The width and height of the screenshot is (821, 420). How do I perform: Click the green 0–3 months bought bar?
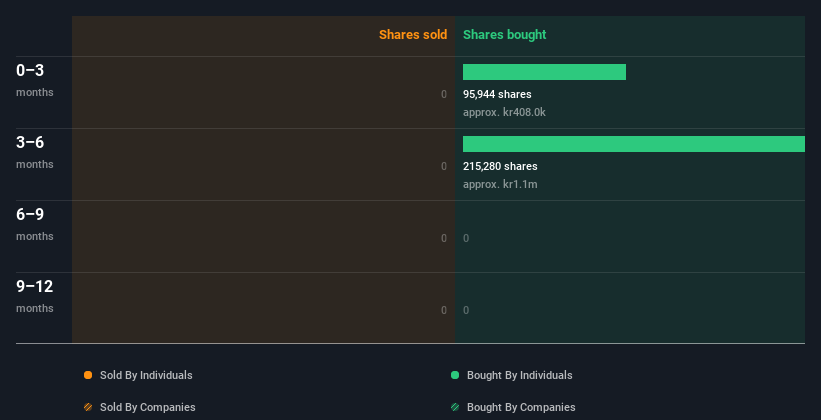544,72
